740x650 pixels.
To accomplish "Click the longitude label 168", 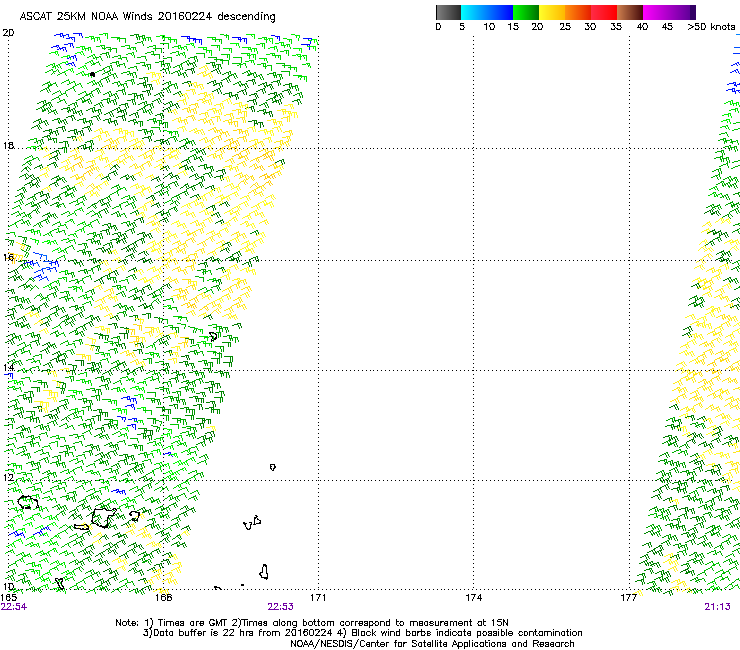I will pos(163,598).
